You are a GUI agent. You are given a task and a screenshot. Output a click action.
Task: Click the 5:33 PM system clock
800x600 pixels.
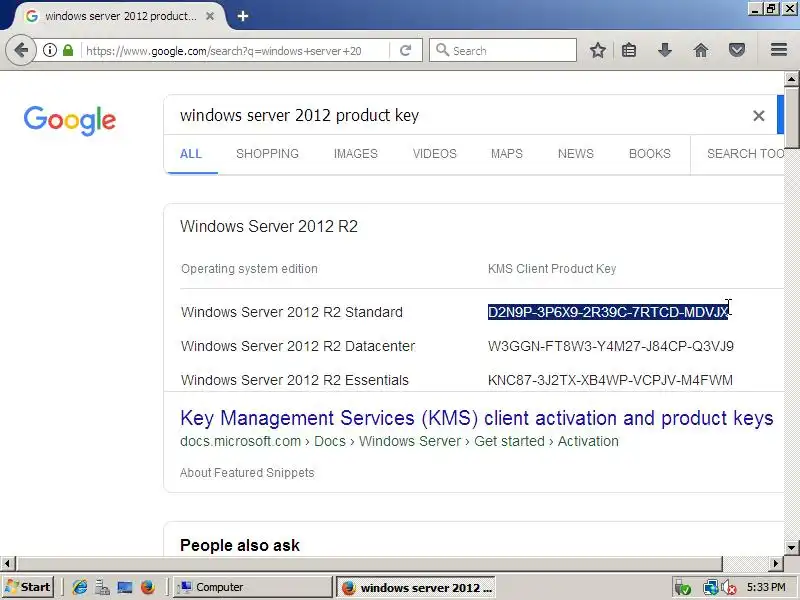click(766, 587)
